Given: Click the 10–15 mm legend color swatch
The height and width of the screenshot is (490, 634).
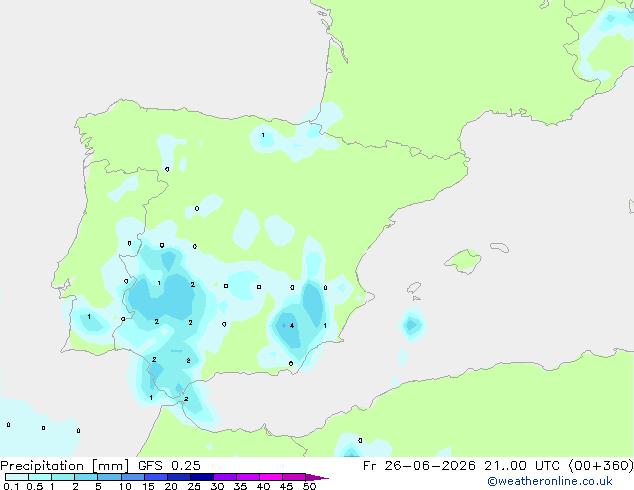Looking at the screenshot, I should [x=133, y=477].
